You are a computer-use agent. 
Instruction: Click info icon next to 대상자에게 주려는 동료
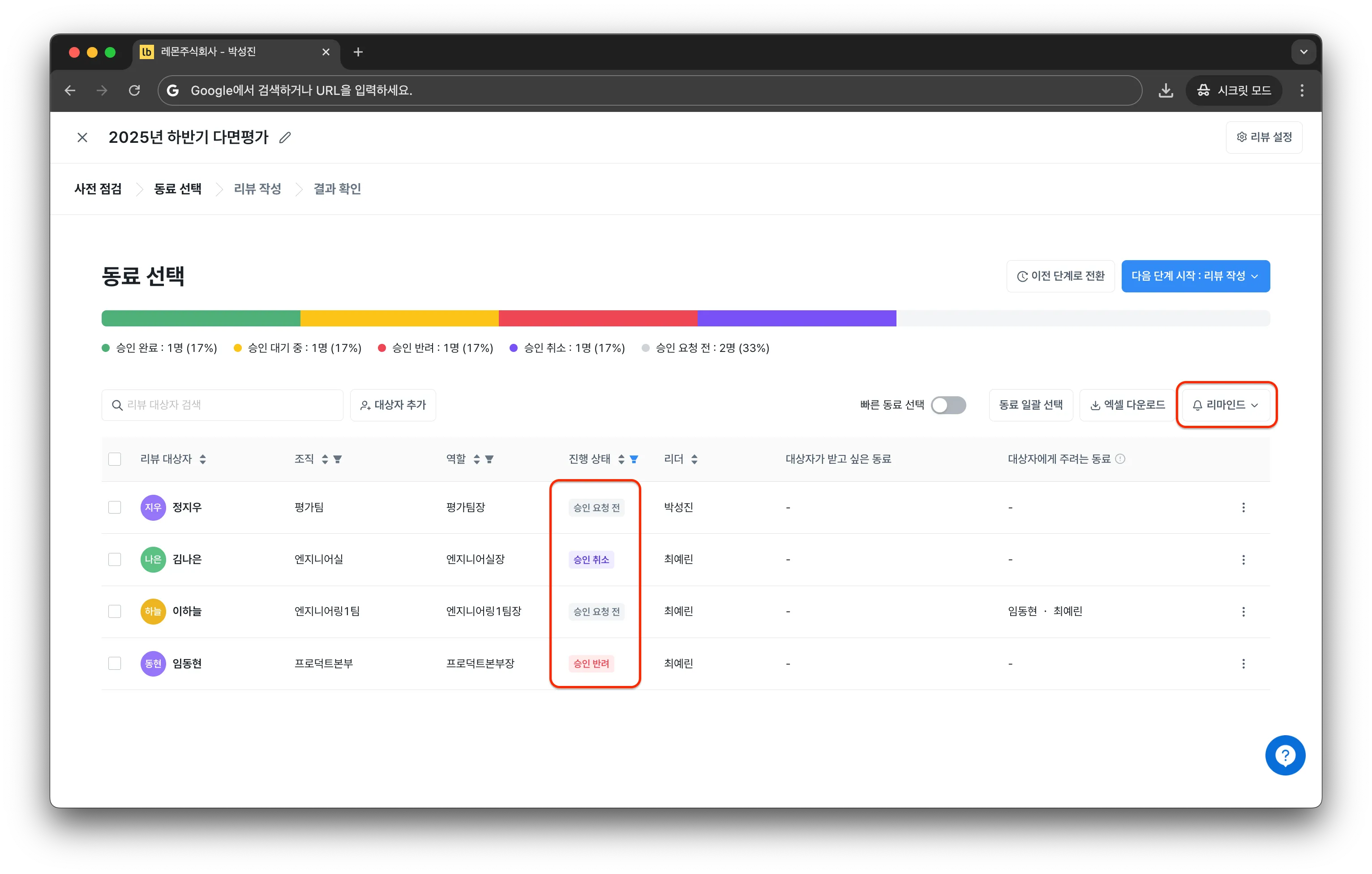(1119, 458)
